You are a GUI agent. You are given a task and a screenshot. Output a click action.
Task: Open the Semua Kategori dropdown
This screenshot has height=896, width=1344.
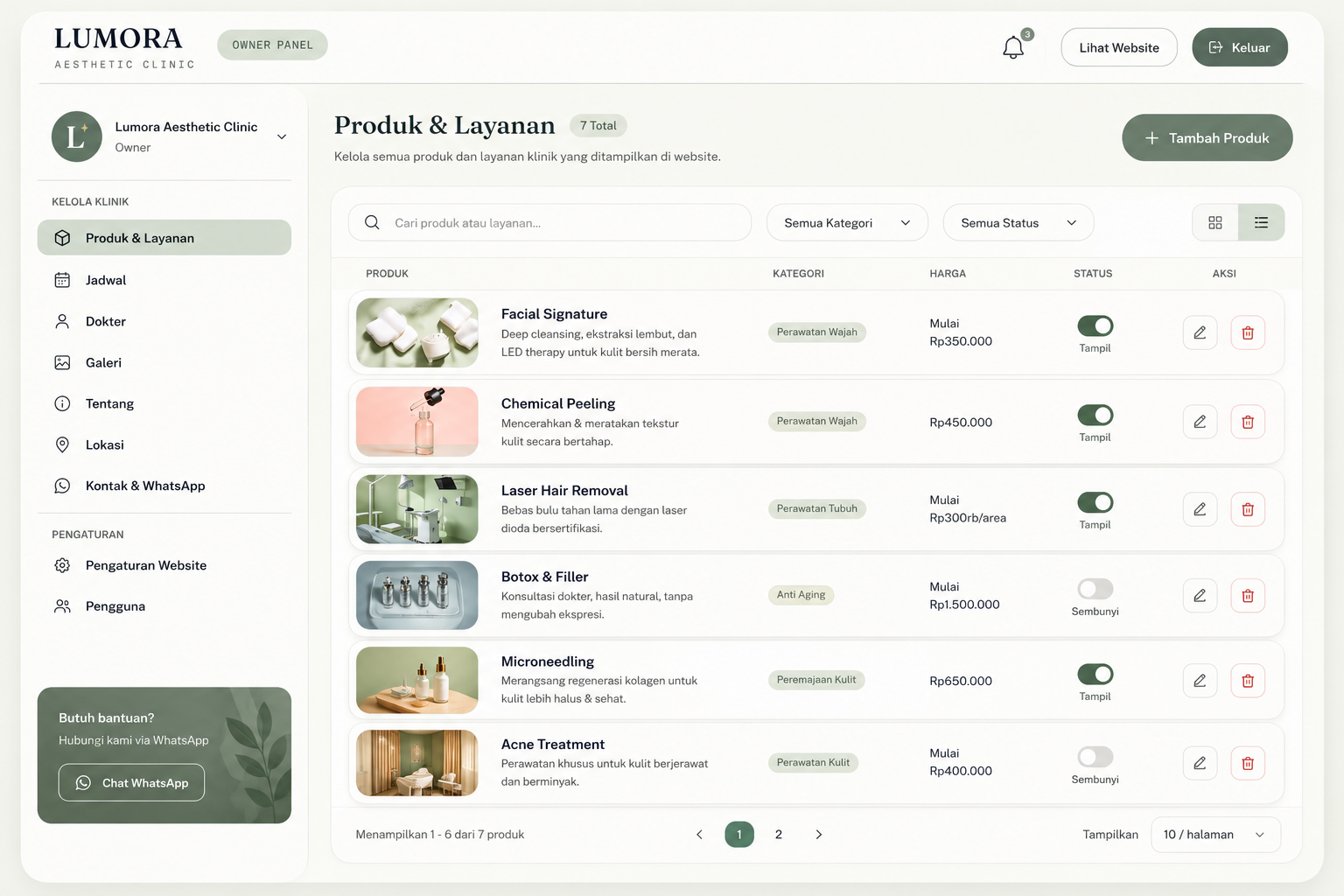click(847, 222)
